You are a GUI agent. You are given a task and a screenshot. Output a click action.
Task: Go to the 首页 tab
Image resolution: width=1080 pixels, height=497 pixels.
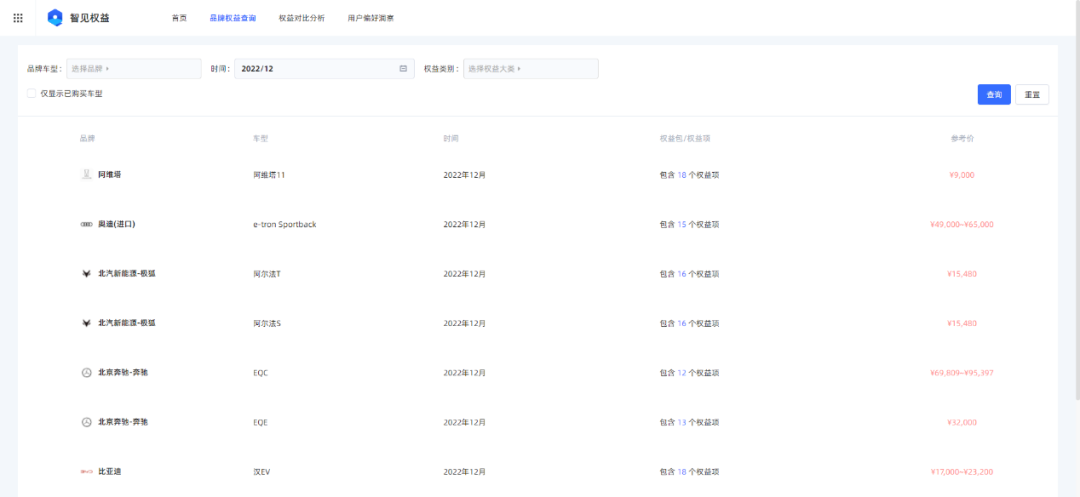[179, 18]
